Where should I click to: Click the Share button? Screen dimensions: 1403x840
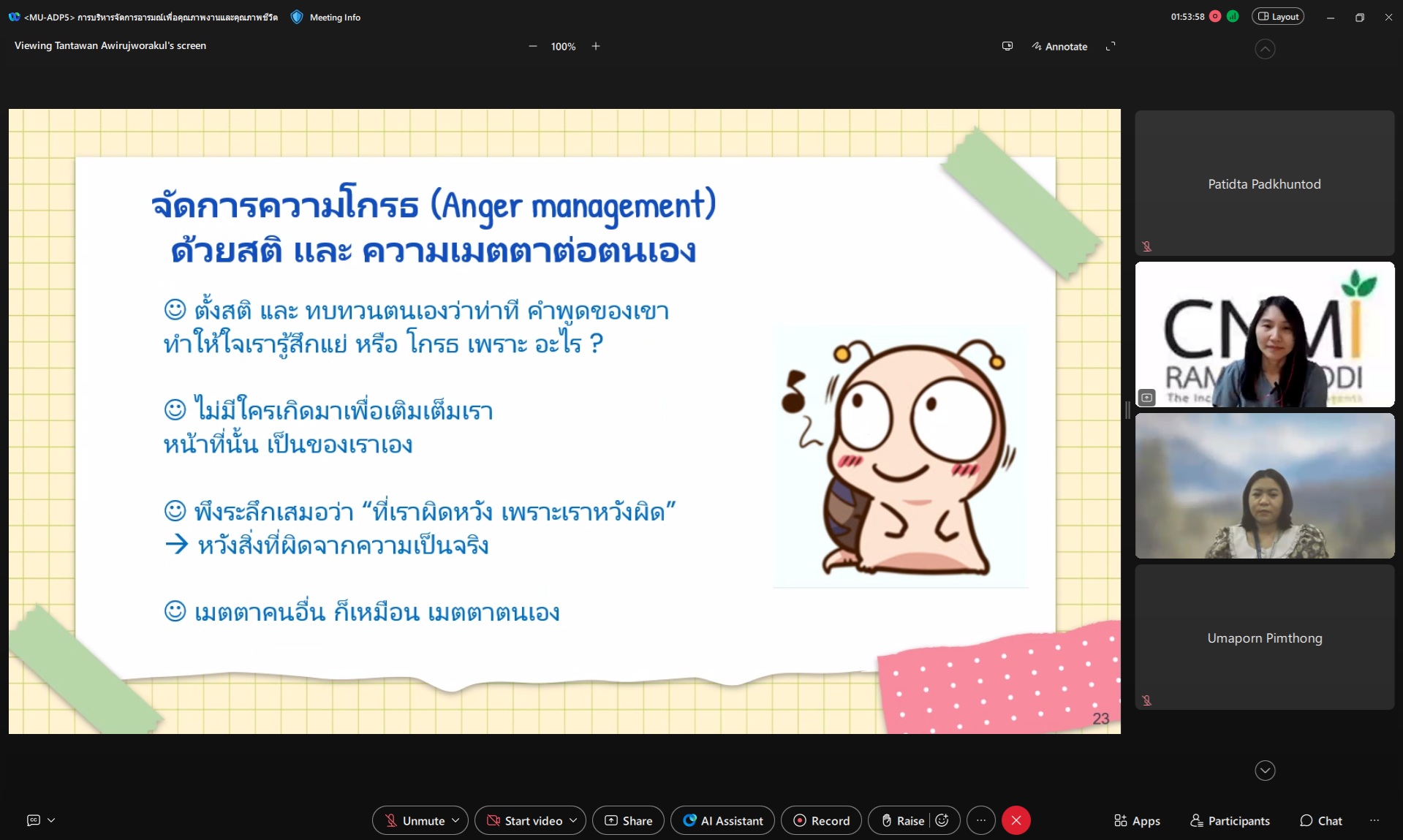(628, 820)
